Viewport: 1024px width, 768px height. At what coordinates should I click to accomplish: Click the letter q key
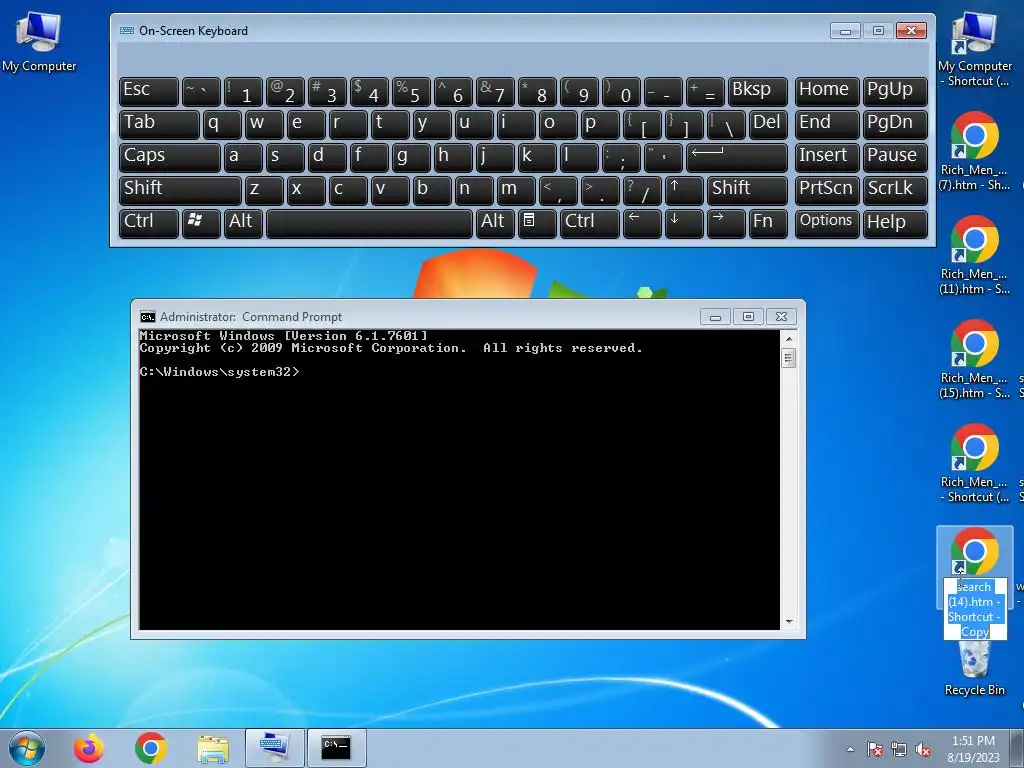(x=222, y=125)
